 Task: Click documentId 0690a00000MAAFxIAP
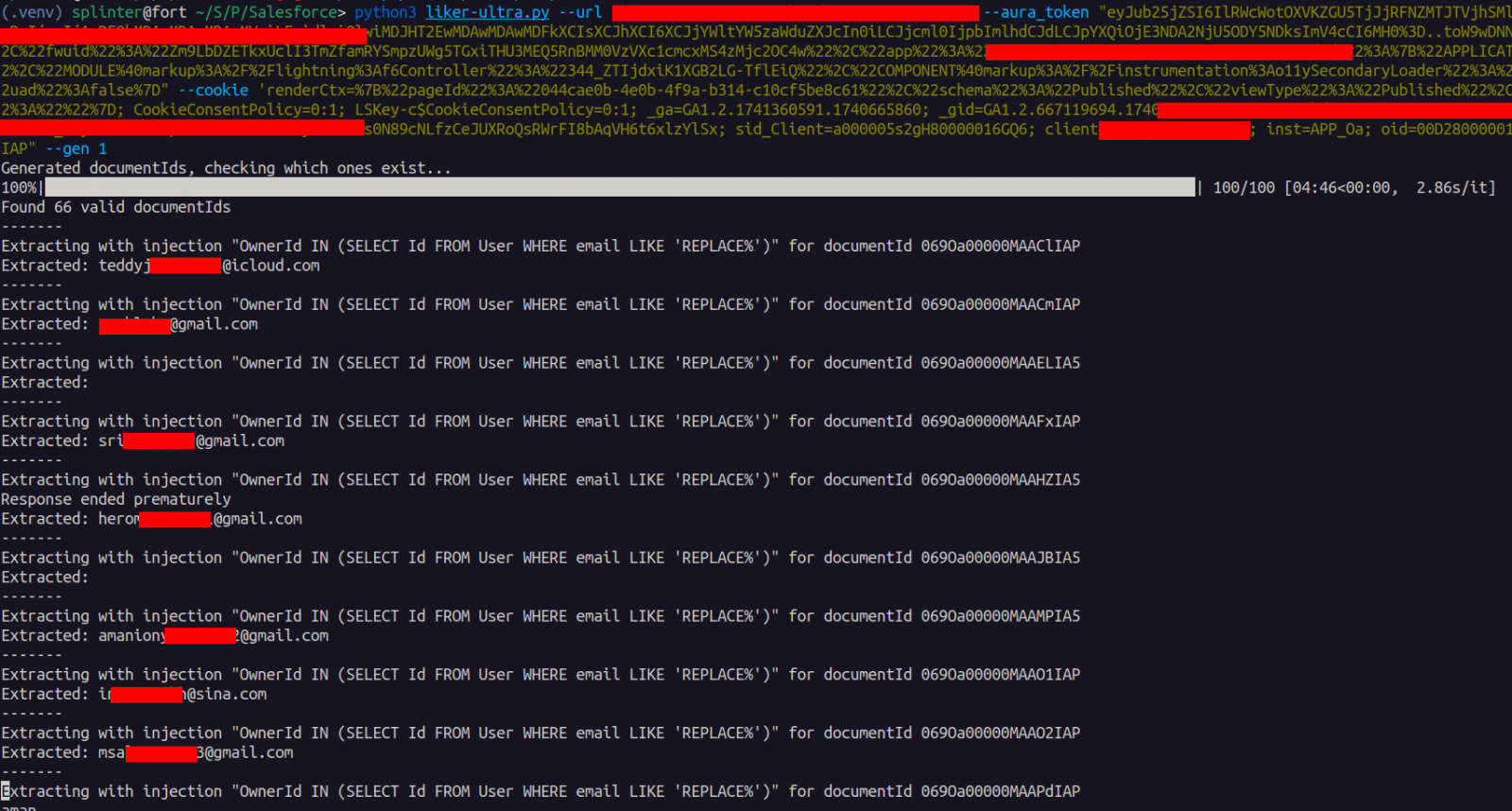pyautogui.click(x=1001, y=422)
